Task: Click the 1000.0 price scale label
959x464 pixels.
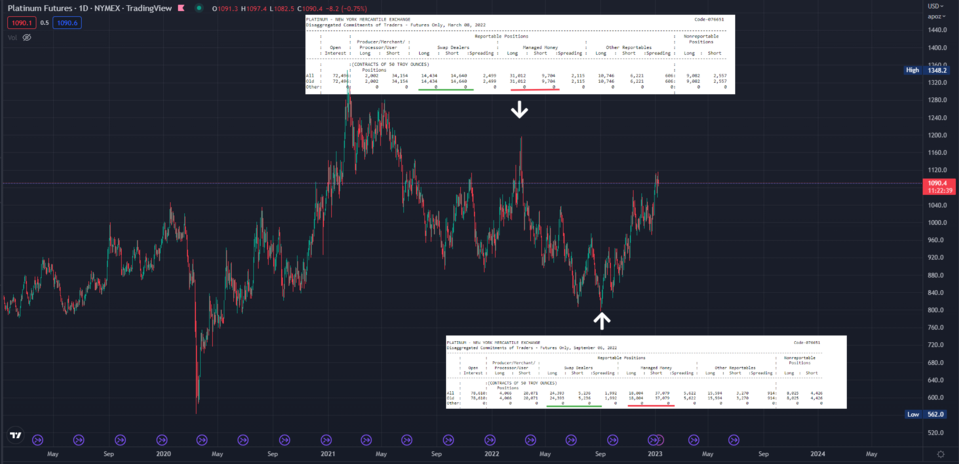Action: click(x=936, y=223)
